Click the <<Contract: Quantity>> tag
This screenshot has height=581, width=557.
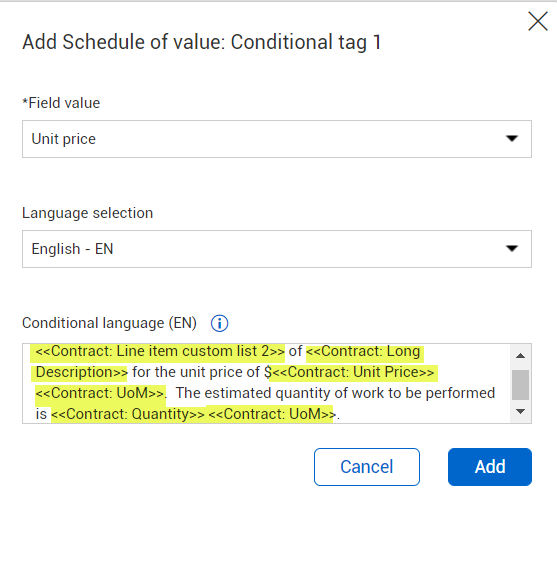click(128, 414)
